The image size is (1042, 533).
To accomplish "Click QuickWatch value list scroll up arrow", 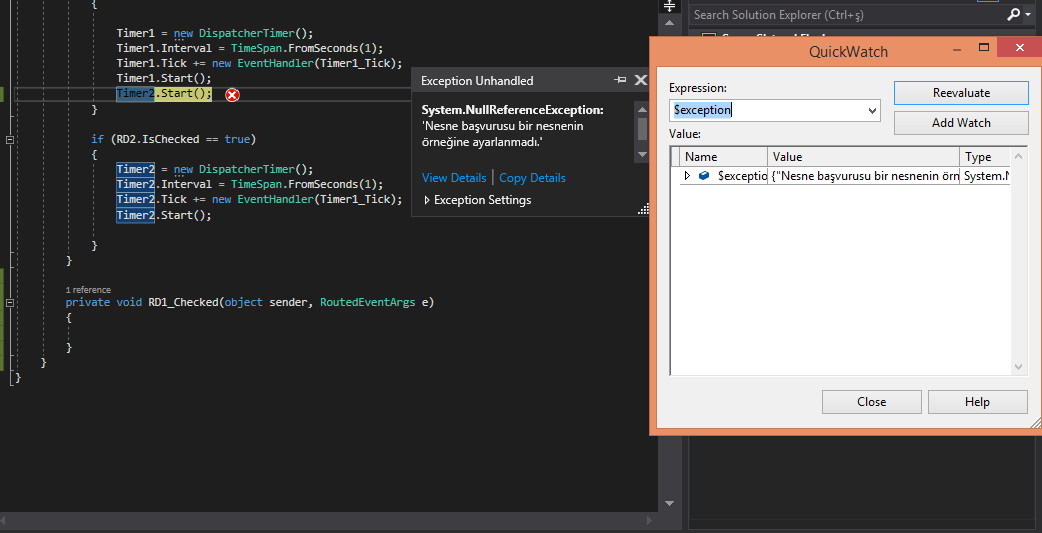I will click(1019, 157).
